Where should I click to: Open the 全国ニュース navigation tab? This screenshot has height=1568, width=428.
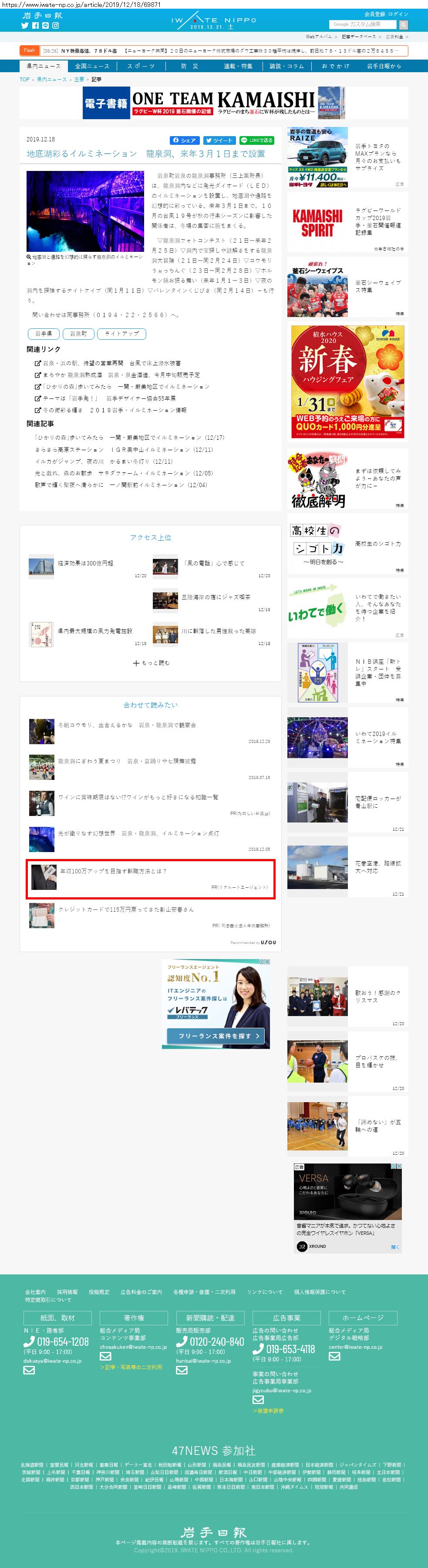click(92, 66)
